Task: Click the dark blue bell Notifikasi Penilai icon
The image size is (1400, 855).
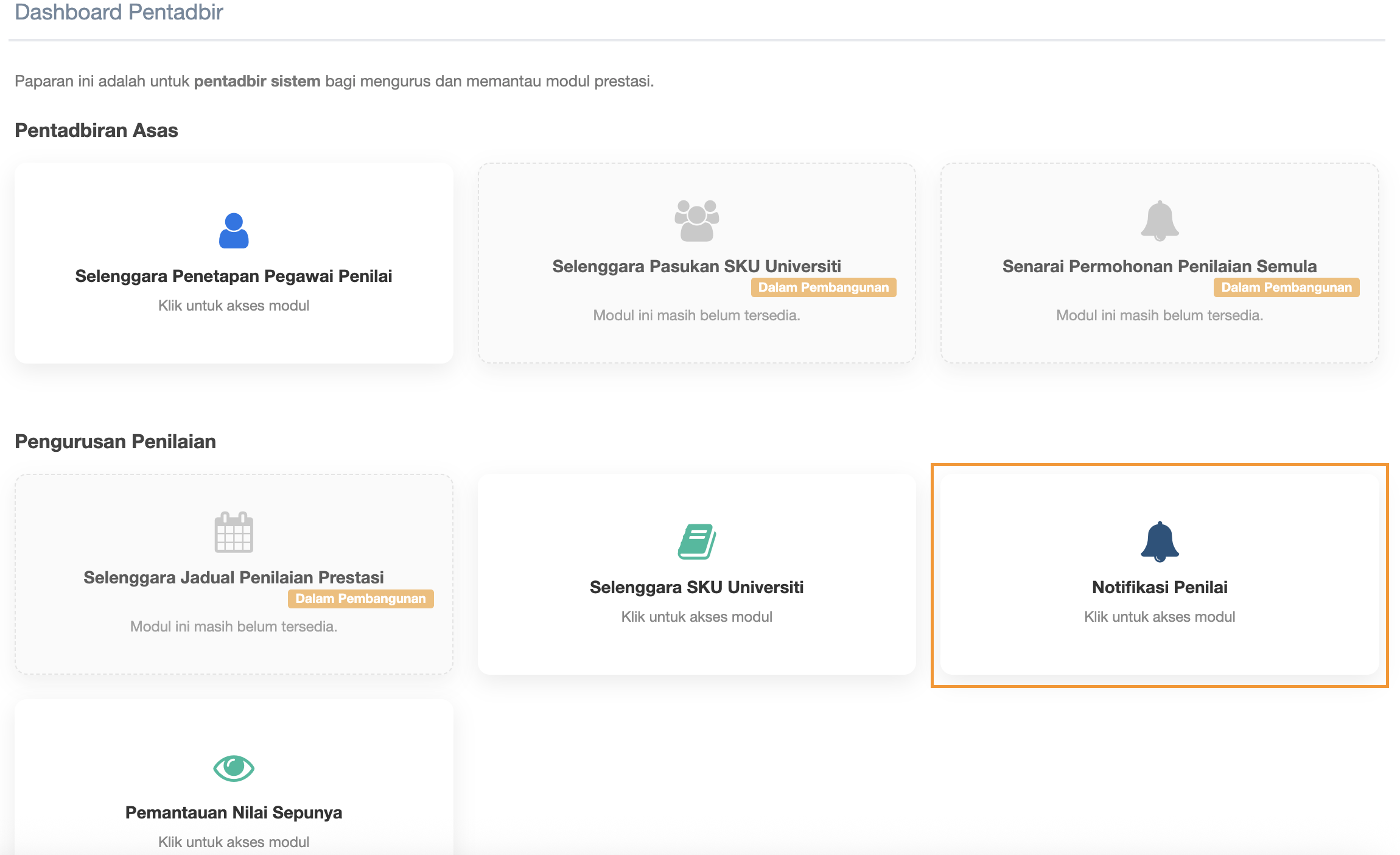Action: pos(1159,541)
